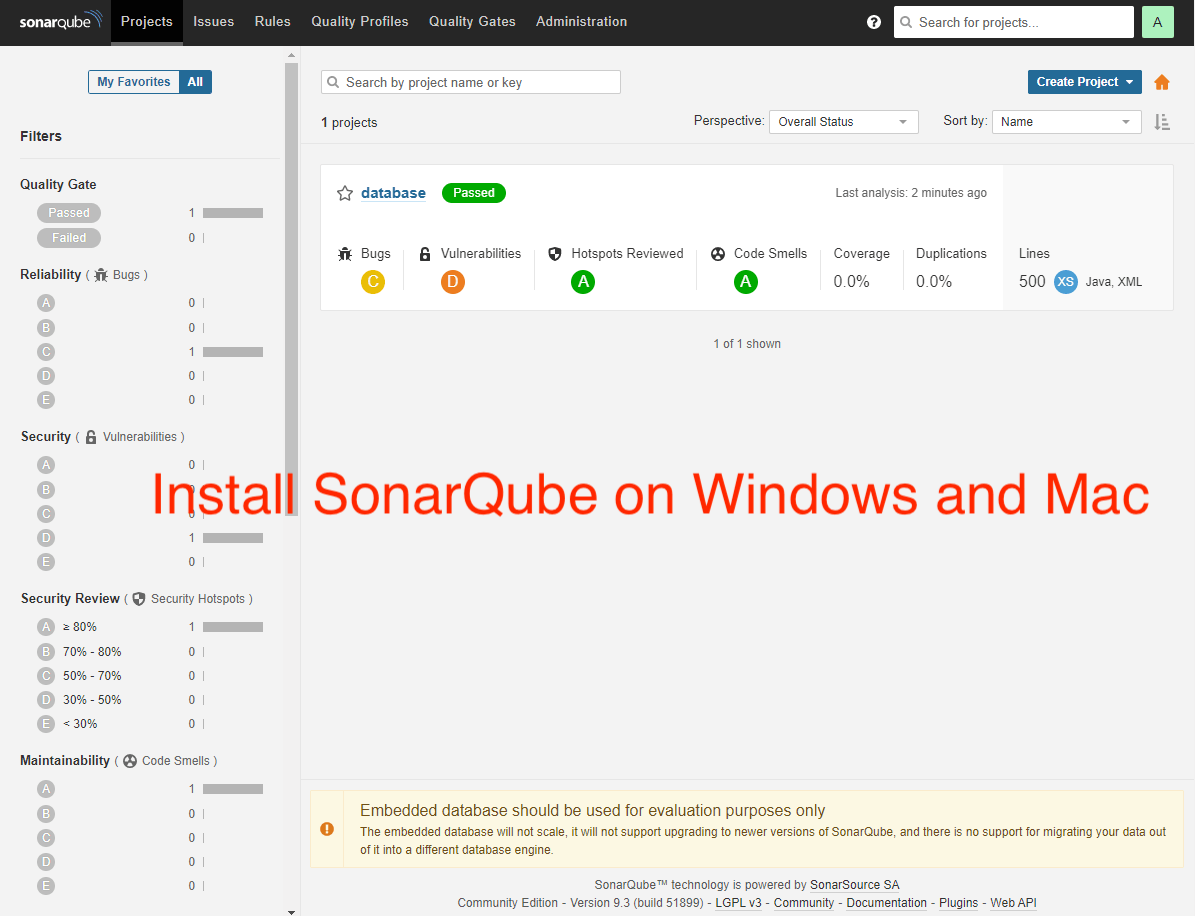Viewport: 1195px width, 916px height.
Task: Open the Perspective dropdown
Action: click(x=841, y=121)
